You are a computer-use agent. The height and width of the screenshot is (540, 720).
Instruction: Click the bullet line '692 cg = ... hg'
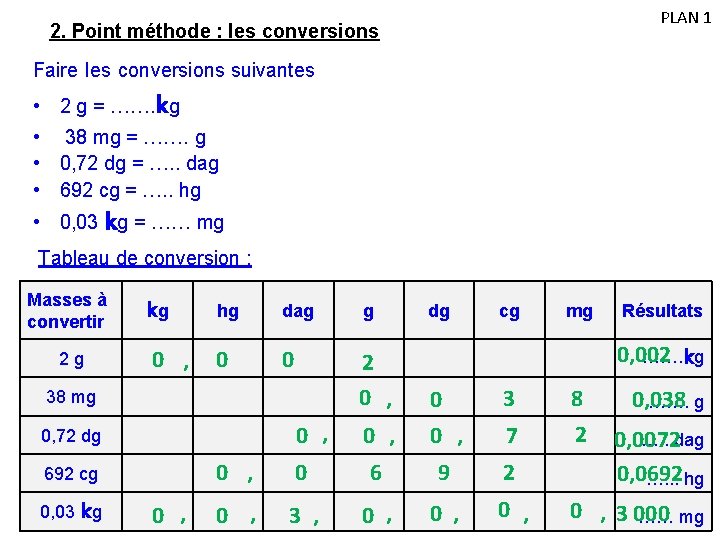click(x=130, y=189)
